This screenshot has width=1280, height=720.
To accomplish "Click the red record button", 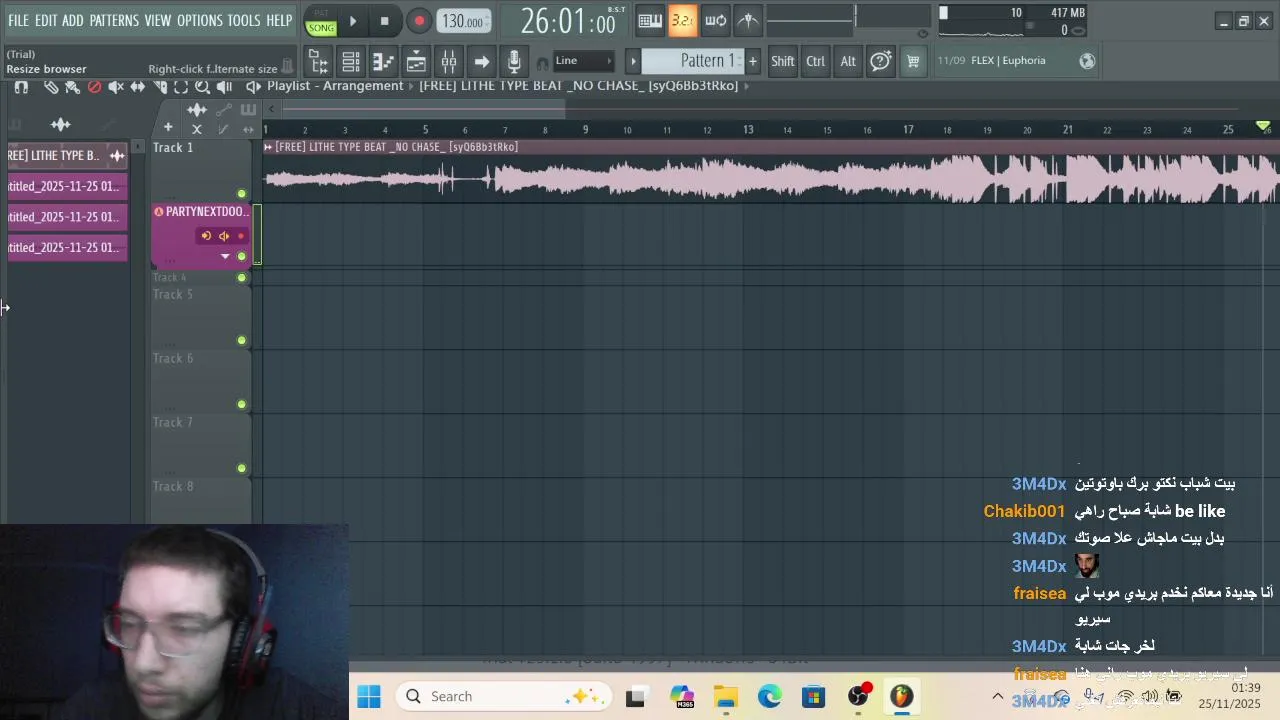I will (419, 21).
